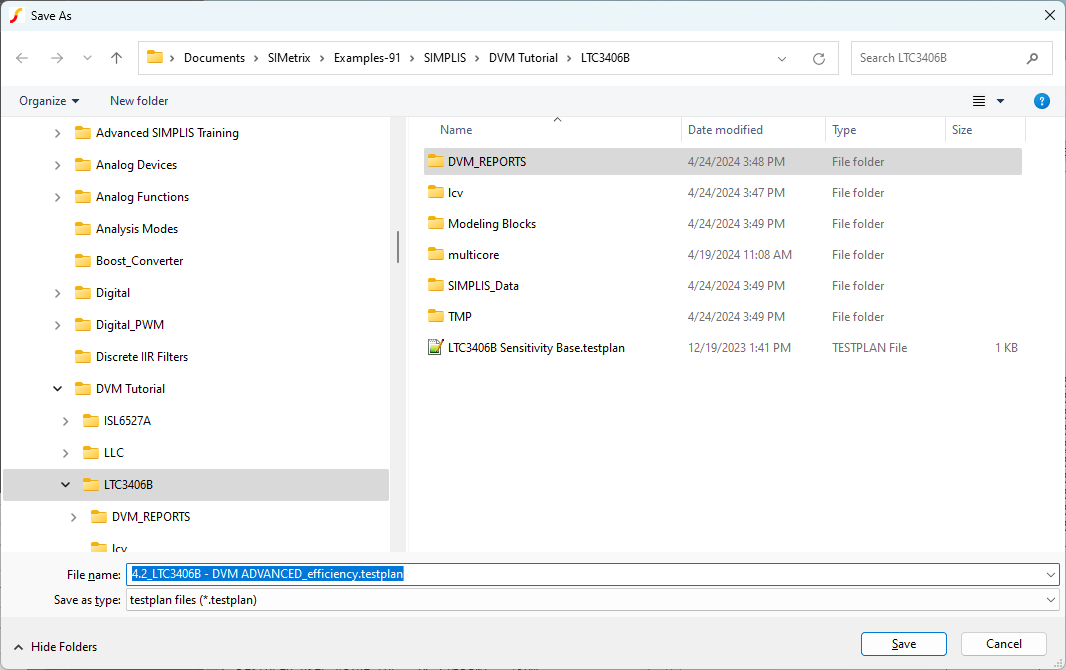Click the search magnifier icon

[1032, 58]
